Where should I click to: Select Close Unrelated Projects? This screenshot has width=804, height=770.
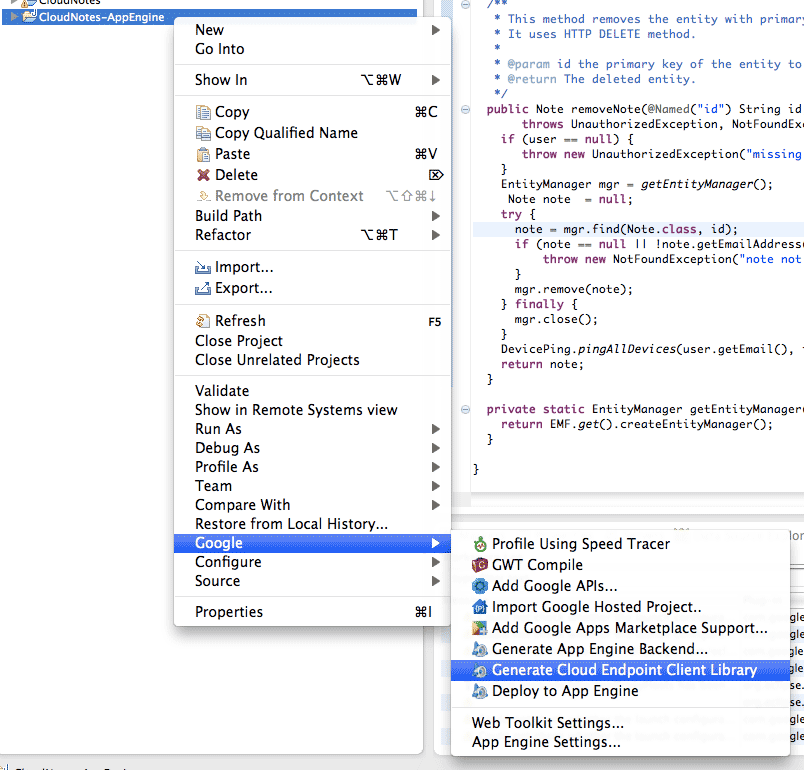[x=277, y=360]
